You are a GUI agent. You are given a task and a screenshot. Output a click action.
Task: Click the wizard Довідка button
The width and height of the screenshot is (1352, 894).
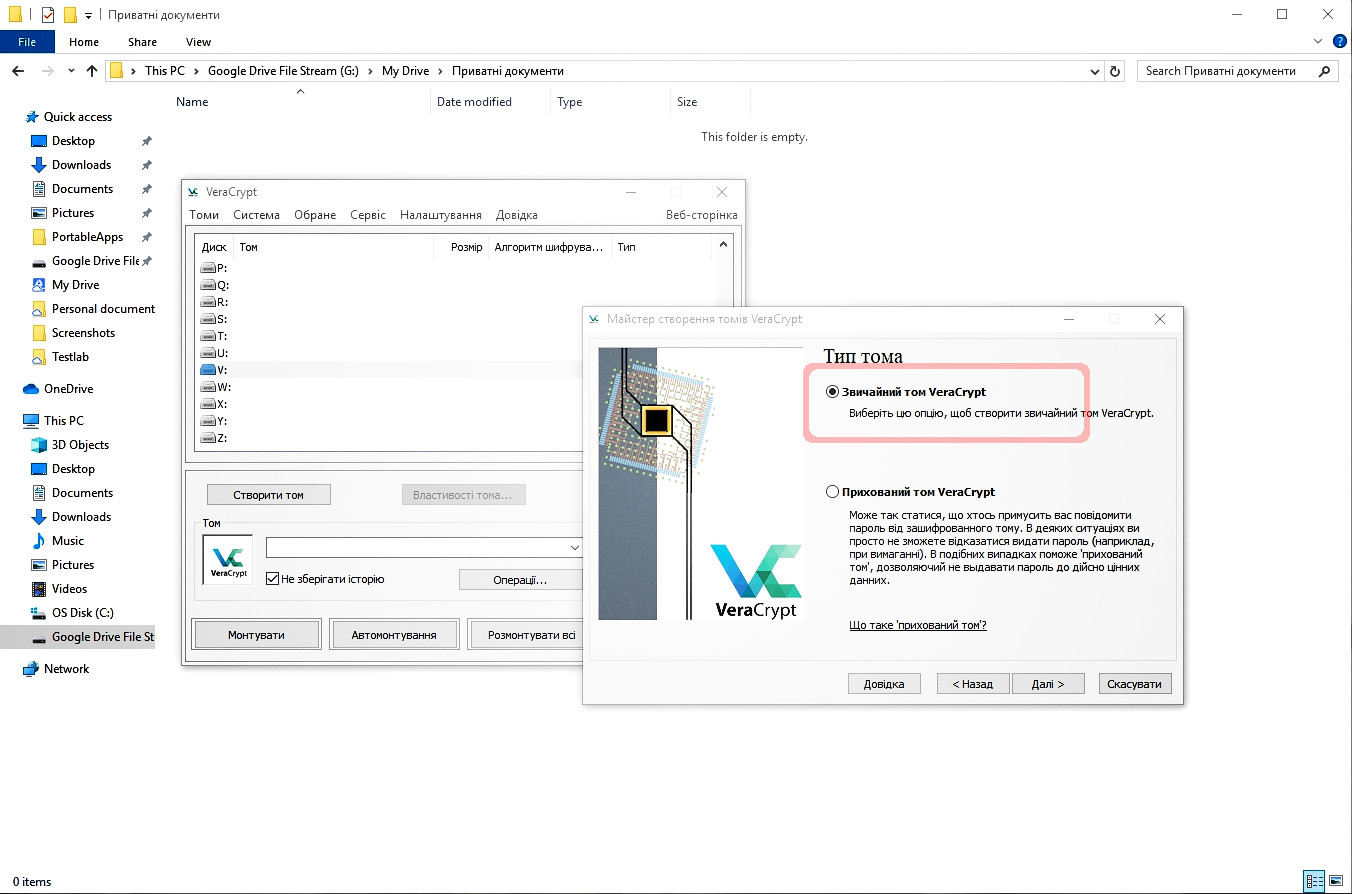(884, 684)
